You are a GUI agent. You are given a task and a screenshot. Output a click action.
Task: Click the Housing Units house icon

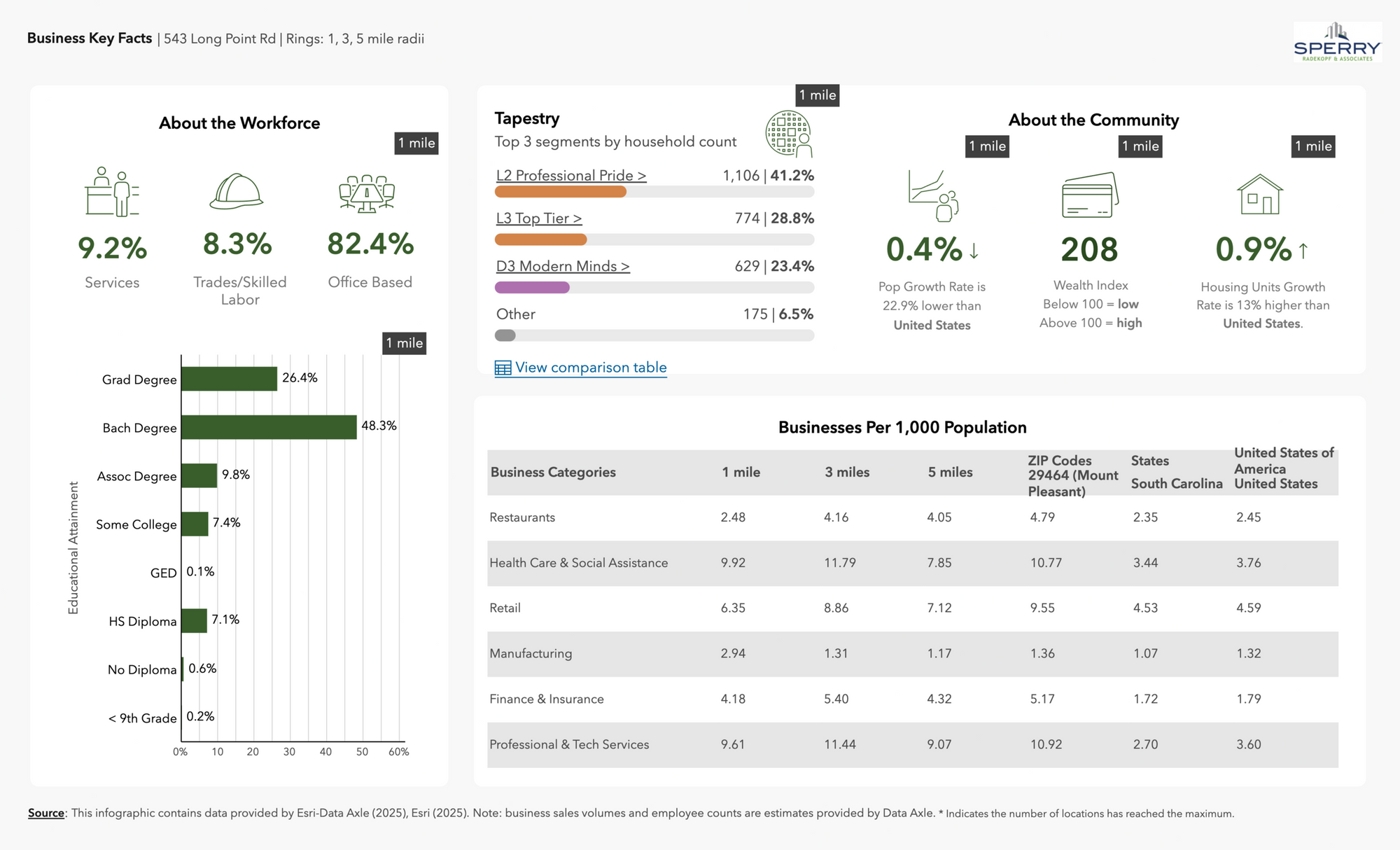[x=1259, y=195]
